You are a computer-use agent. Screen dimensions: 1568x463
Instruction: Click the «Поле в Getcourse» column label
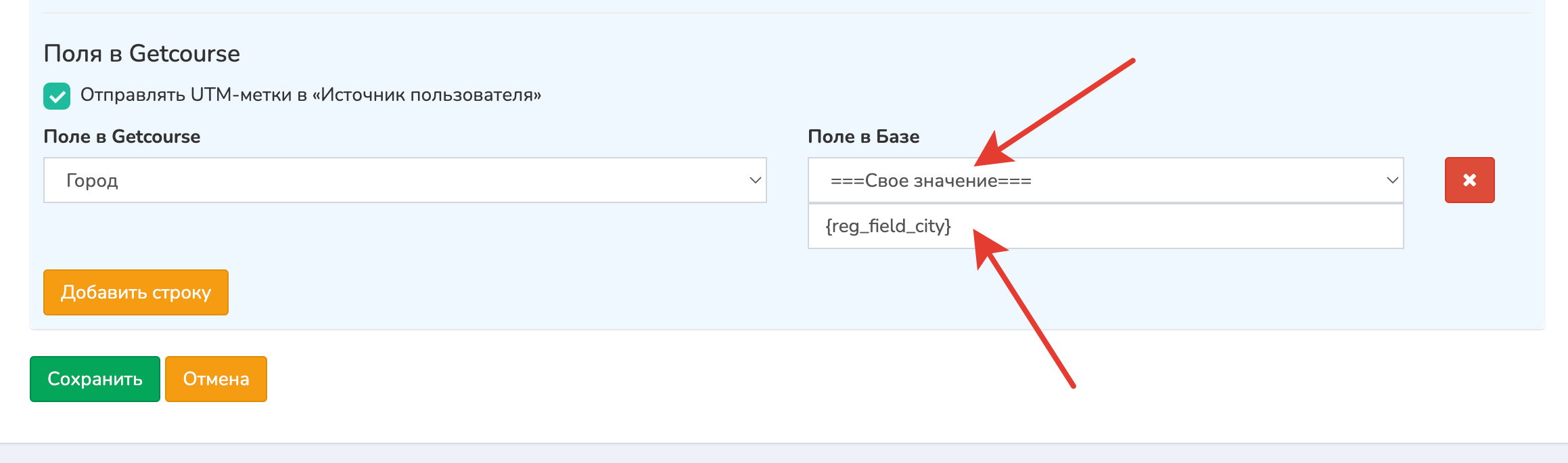[x=122, y=137]
